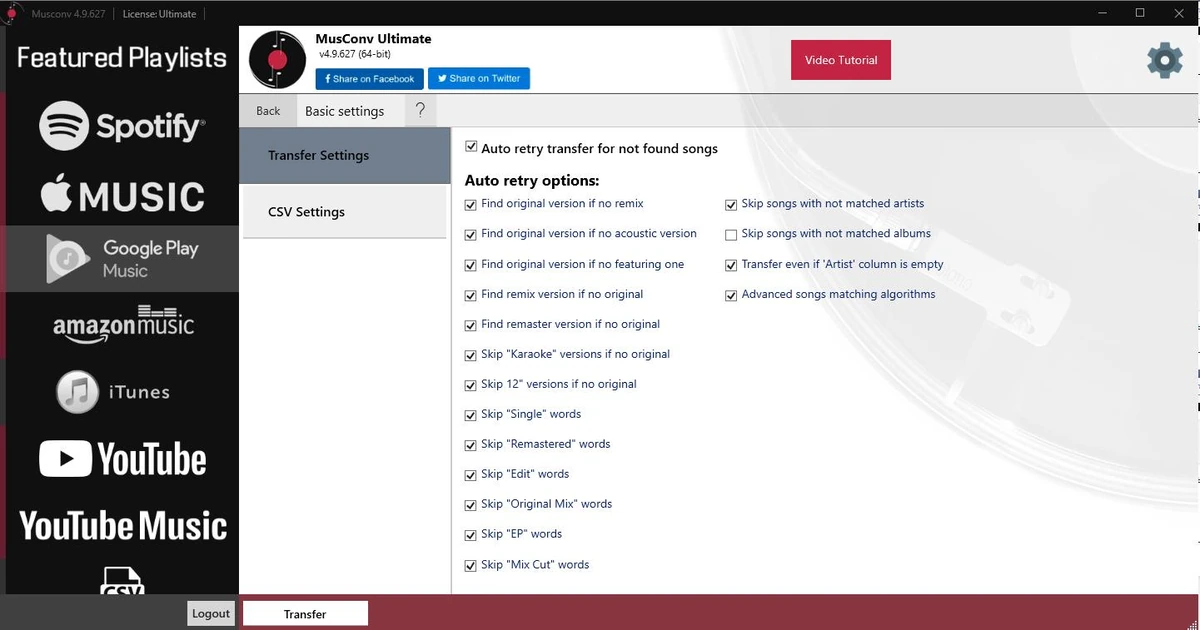Select Apple Music in the sidebar
1200x630 pixels.
point(122,194)
